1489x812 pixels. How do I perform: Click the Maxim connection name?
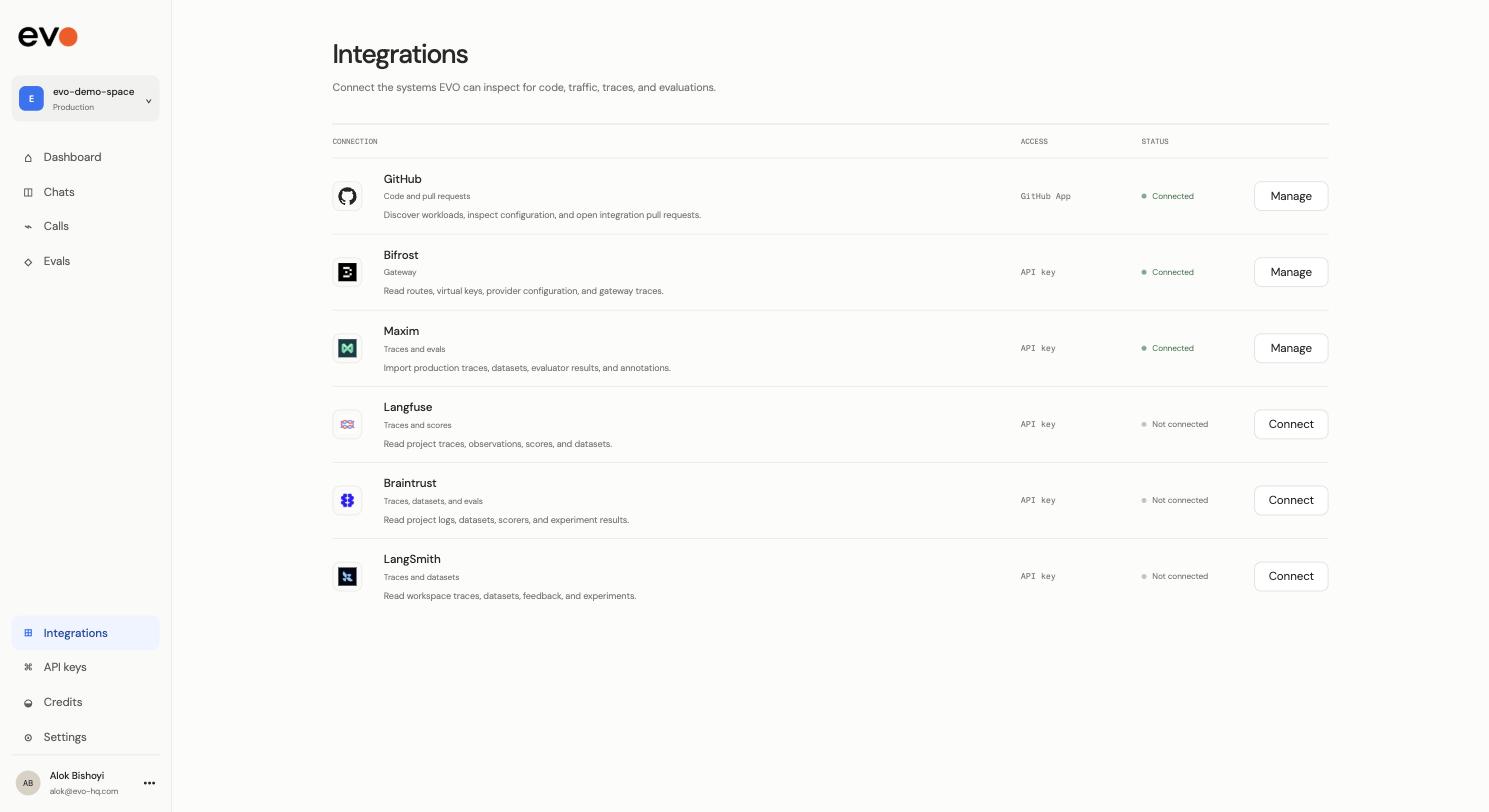point(401,331)
